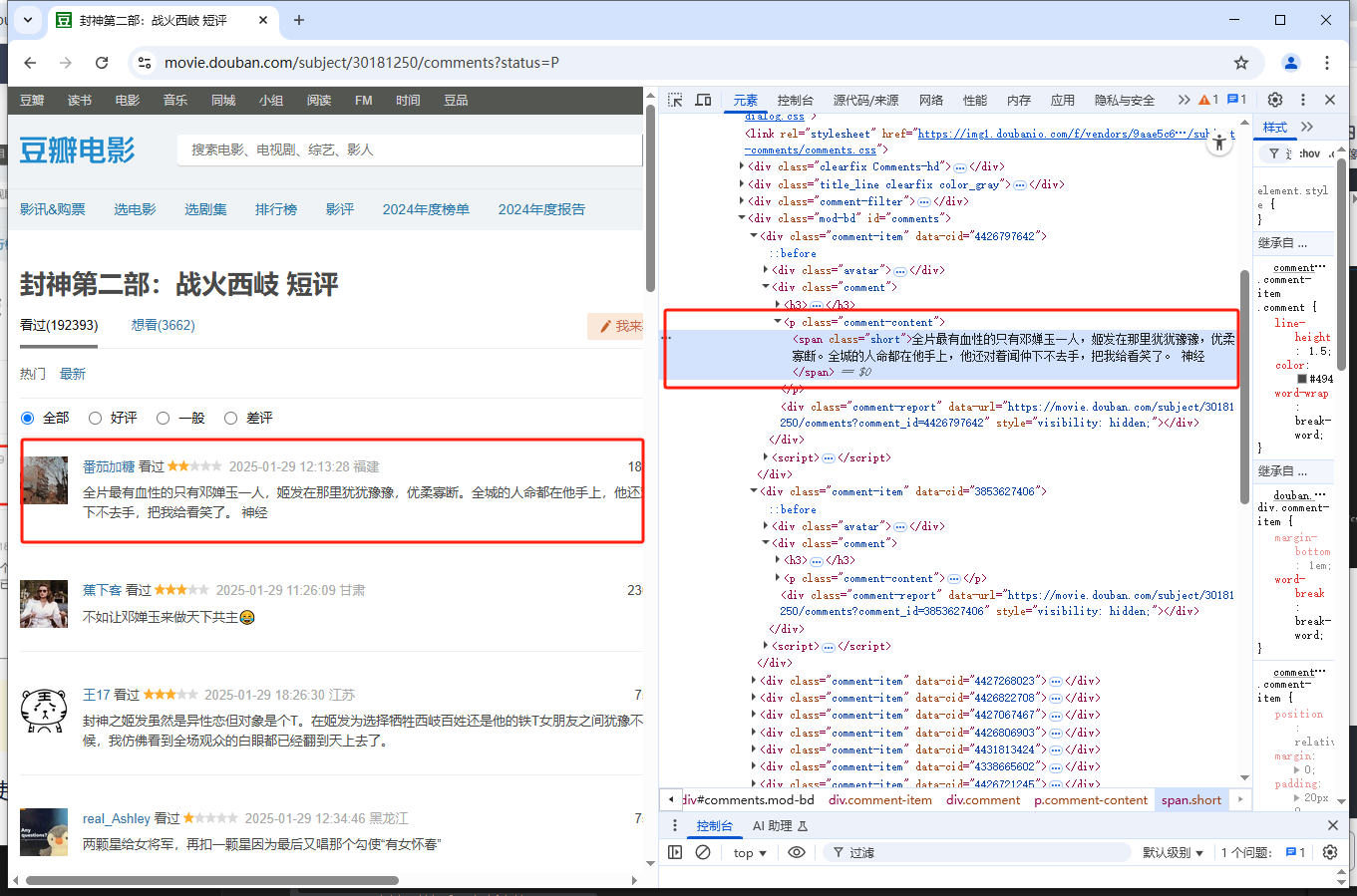The height and width of the screenshot is (896, 1357).
Task: Click the 我来 write-review button
Action: 615,326
